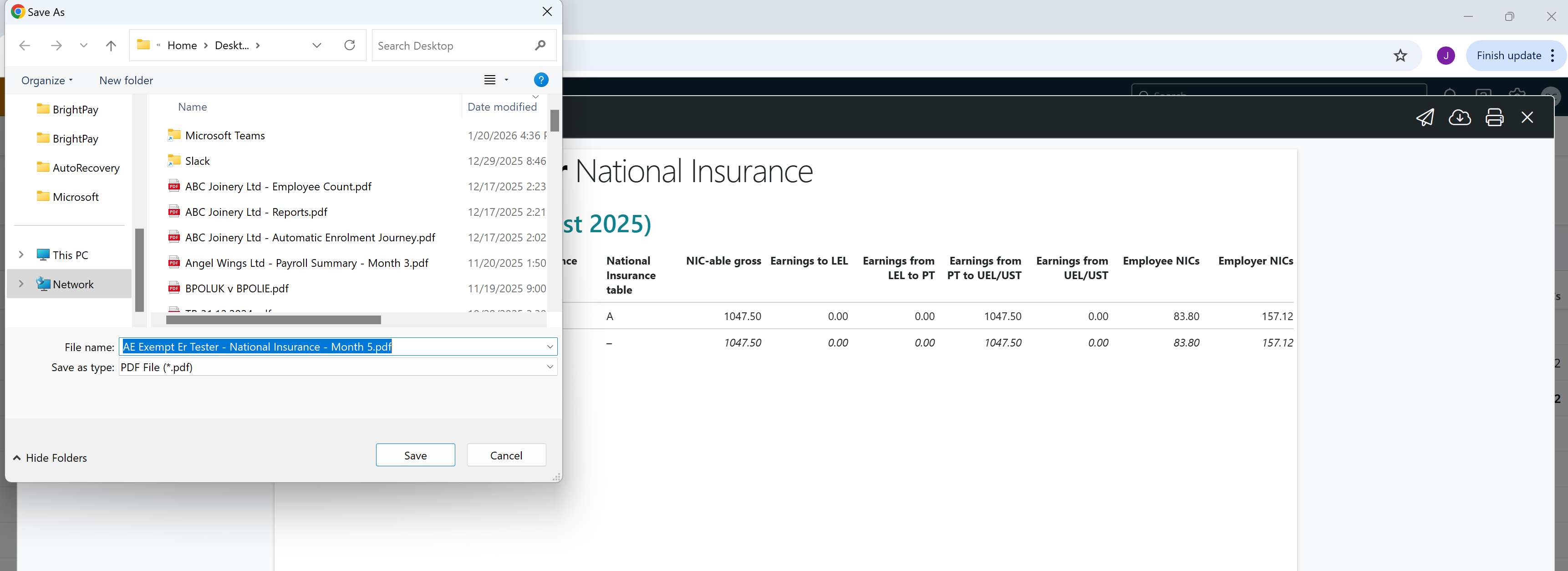Expand the Network tree node
1568x571 pixels.
pyautogui.click(x=21, y=284)
